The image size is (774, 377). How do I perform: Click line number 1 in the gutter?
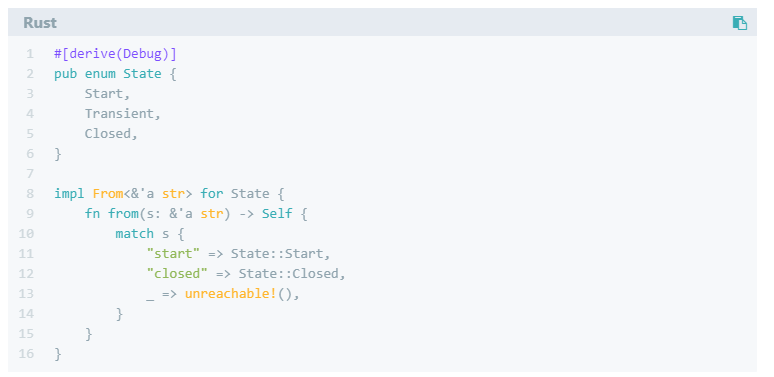click(x=31, y=53)
